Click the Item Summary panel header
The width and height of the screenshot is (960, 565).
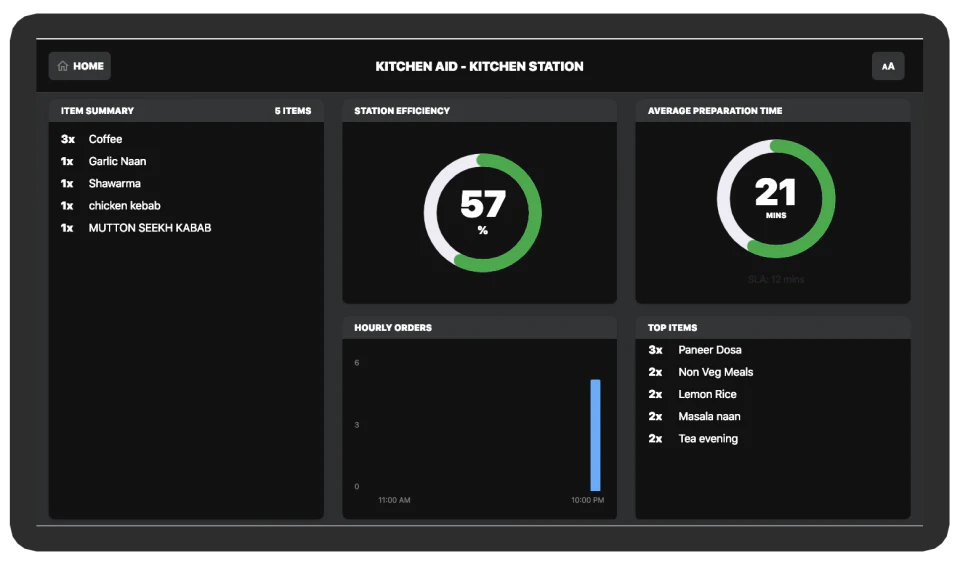186,111
